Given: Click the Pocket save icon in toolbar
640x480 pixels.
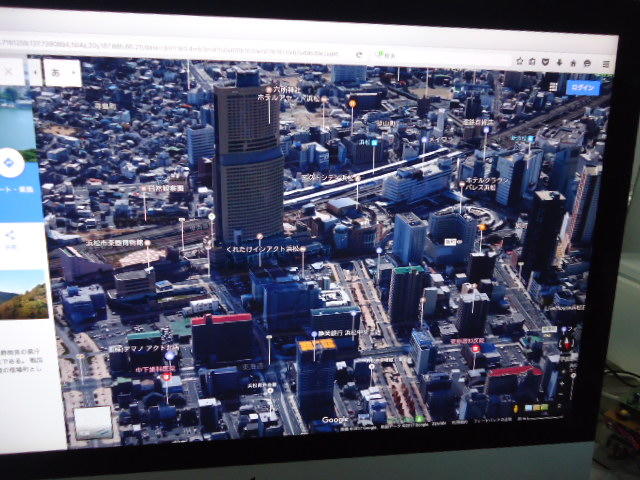Looking at the screenshot, I should pyautogui.click(x=545, y=62).
